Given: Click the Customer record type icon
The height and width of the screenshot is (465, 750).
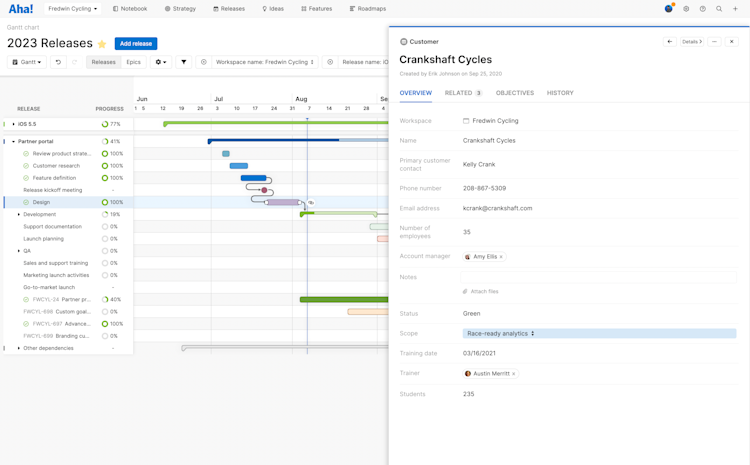Looking at the screenshot, I should pyautogui.click(x=403, y=42).
